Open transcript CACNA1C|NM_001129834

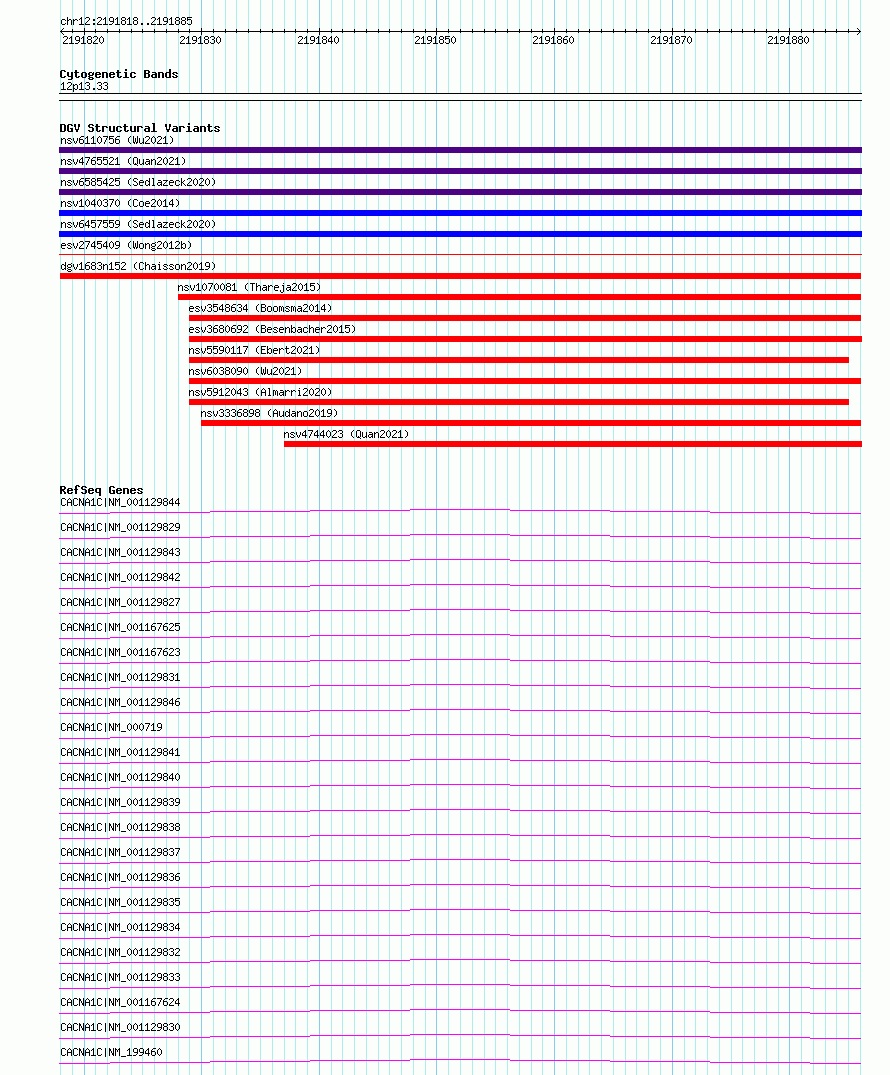[120, 928]
